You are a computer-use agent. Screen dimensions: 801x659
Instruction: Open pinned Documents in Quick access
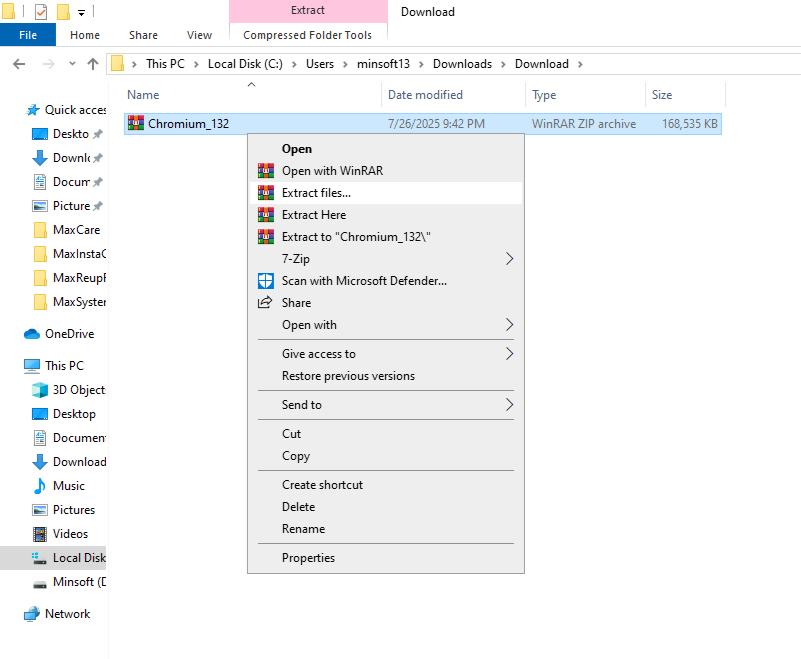67,182
